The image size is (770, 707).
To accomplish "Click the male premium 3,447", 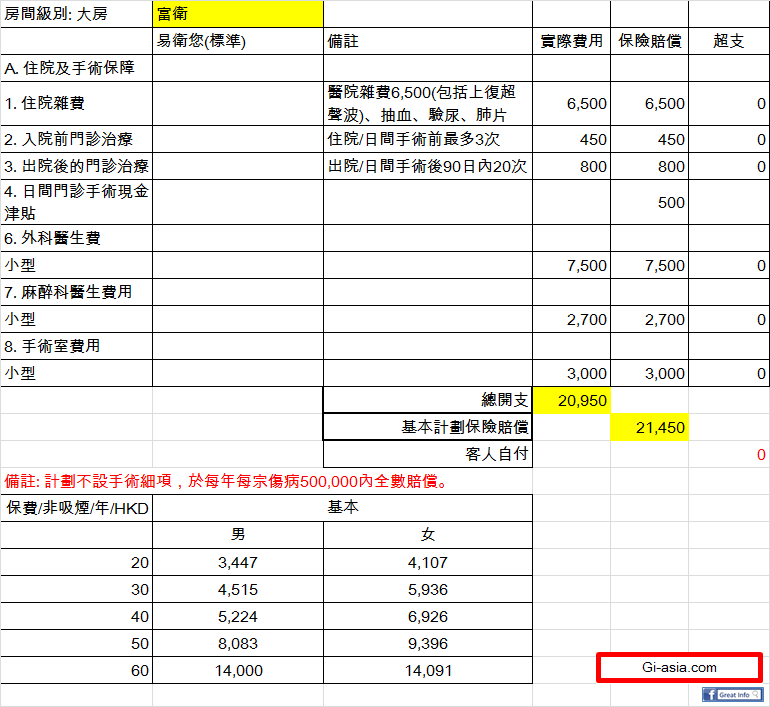I will tap(238, 562).
